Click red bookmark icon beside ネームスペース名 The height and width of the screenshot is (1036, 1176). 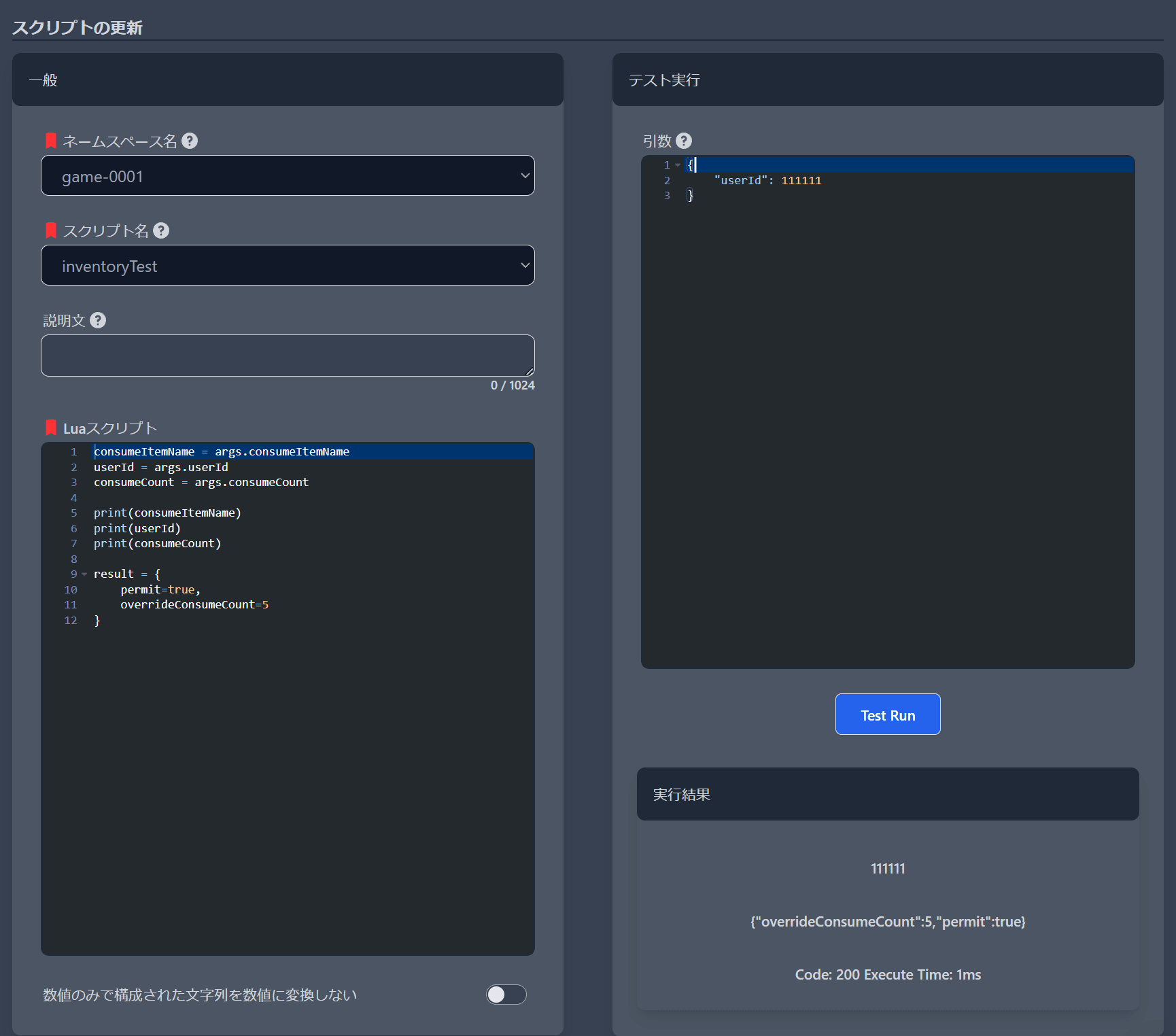tap(51, 141)
